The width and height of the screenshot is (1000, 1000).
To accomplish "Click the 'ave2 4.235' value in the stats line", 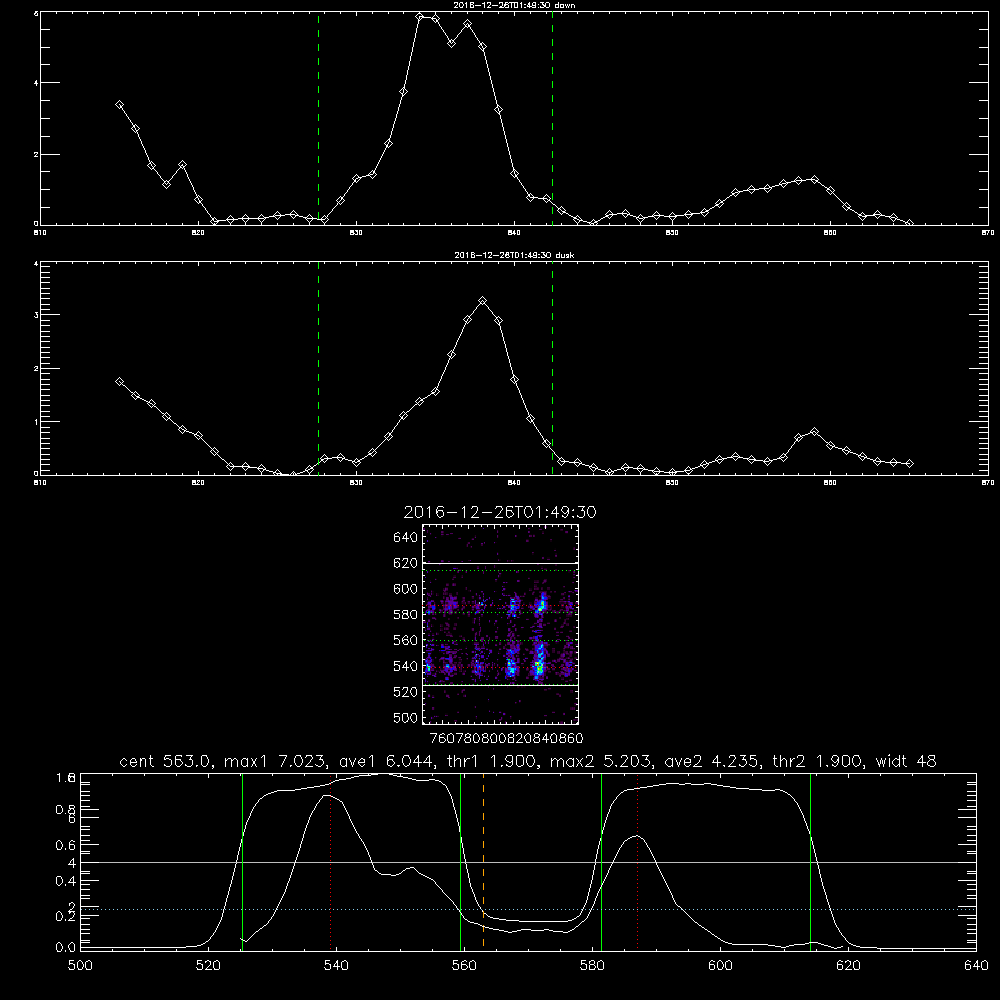I will click(710, 761).
